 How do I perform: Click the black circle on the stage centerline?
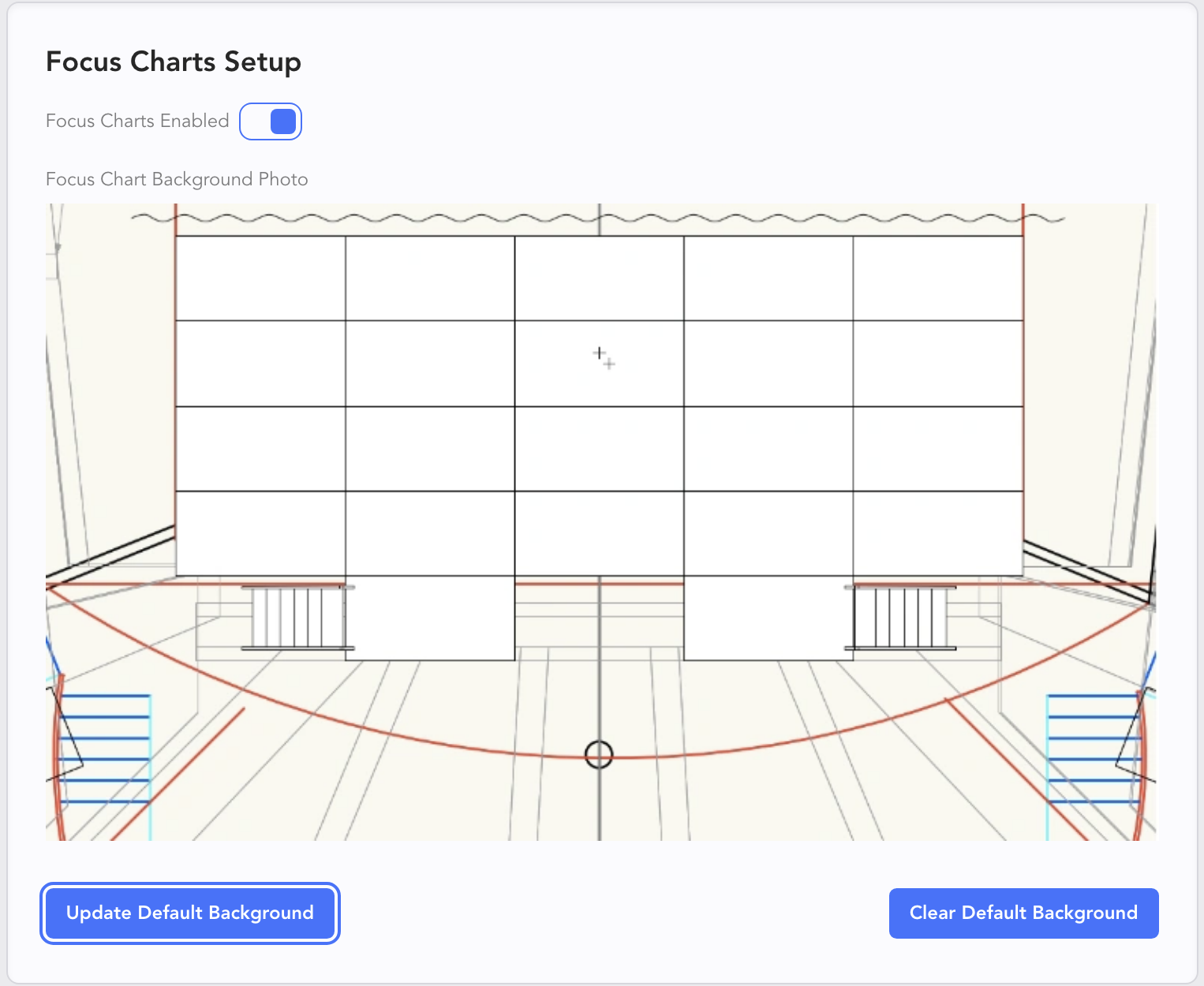[599, 754]
